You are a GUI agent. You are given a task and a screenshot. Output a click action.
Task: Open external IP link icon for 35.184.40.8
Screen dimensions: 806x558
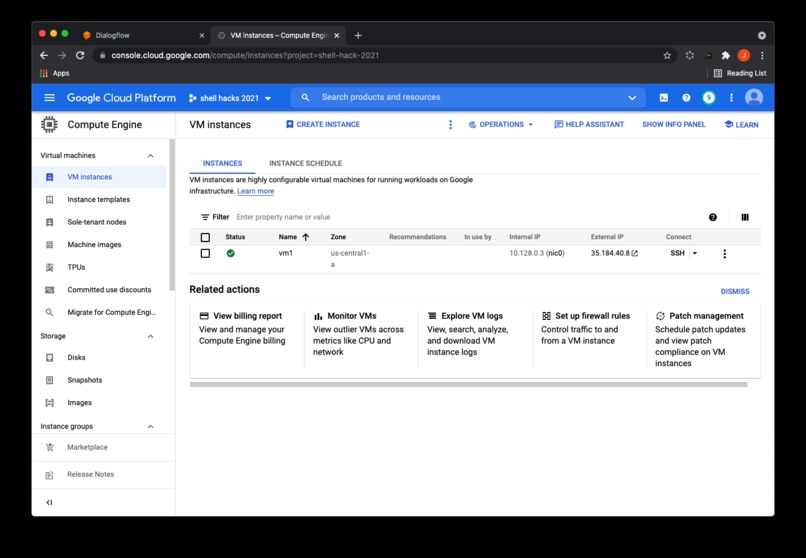point(635,253)
